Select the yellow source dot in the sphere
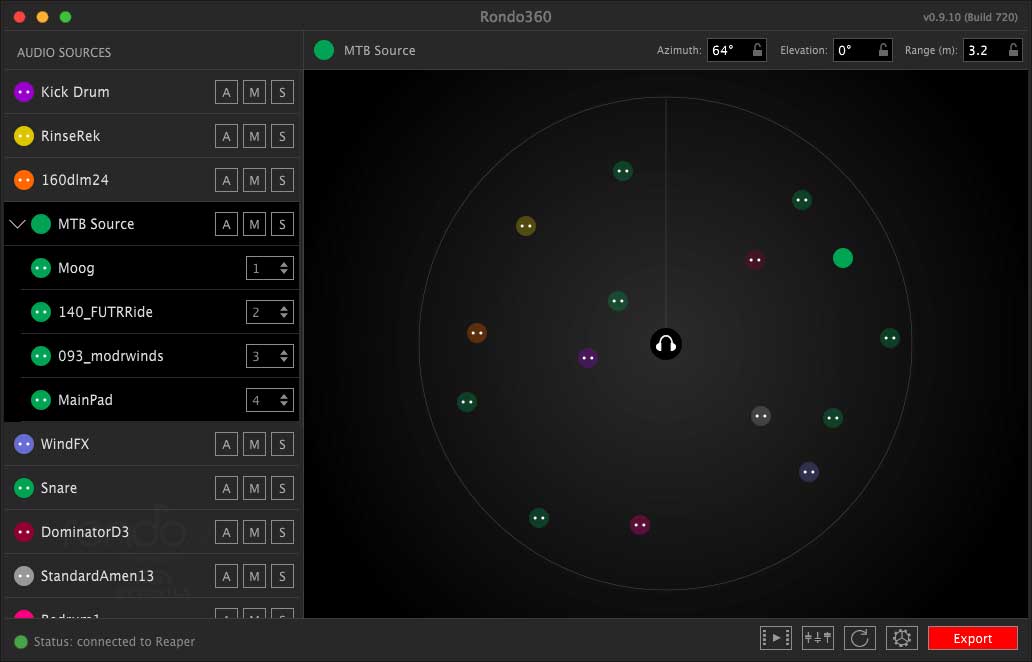The height and width of the screenshot is (662, 1032). 526,226
